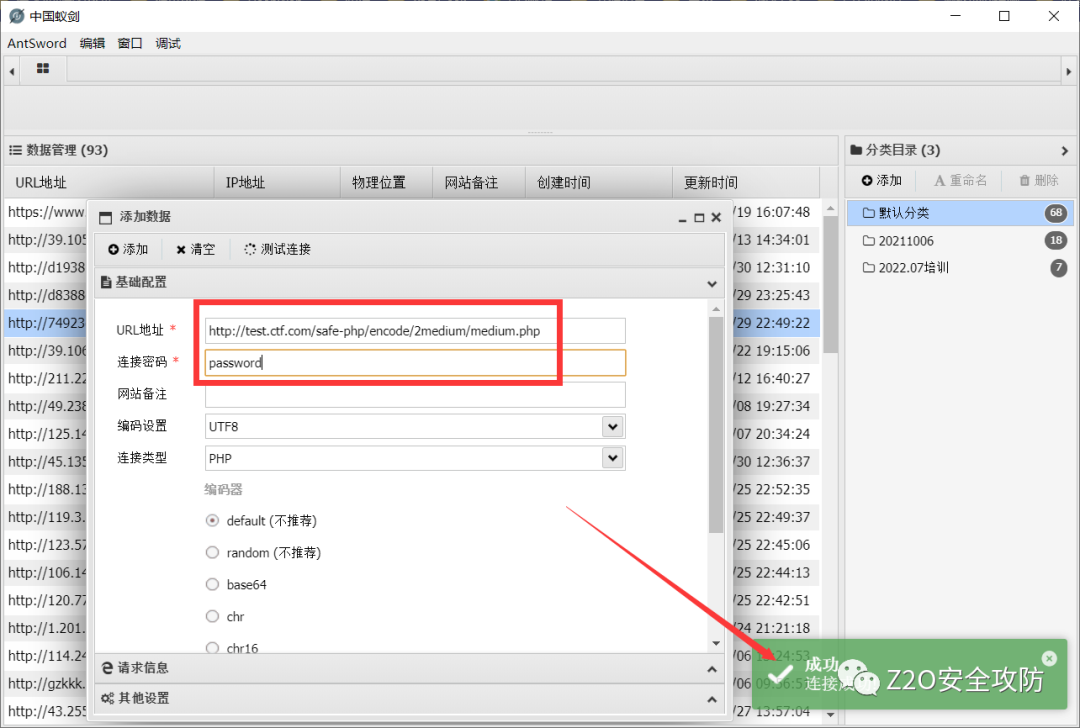Open the 编辑 menu

coord(92,43)
